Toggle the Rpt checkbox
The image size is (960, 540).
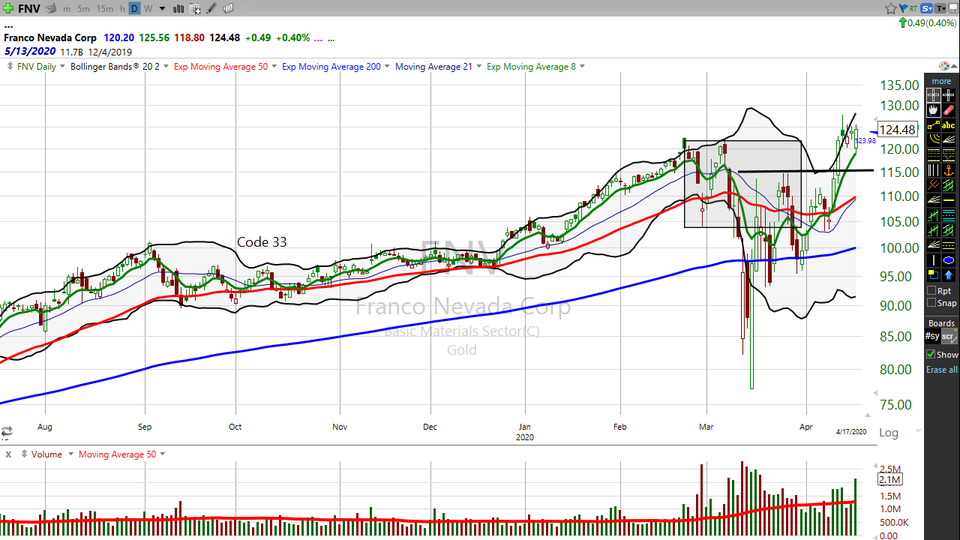(x=932, y=290)
